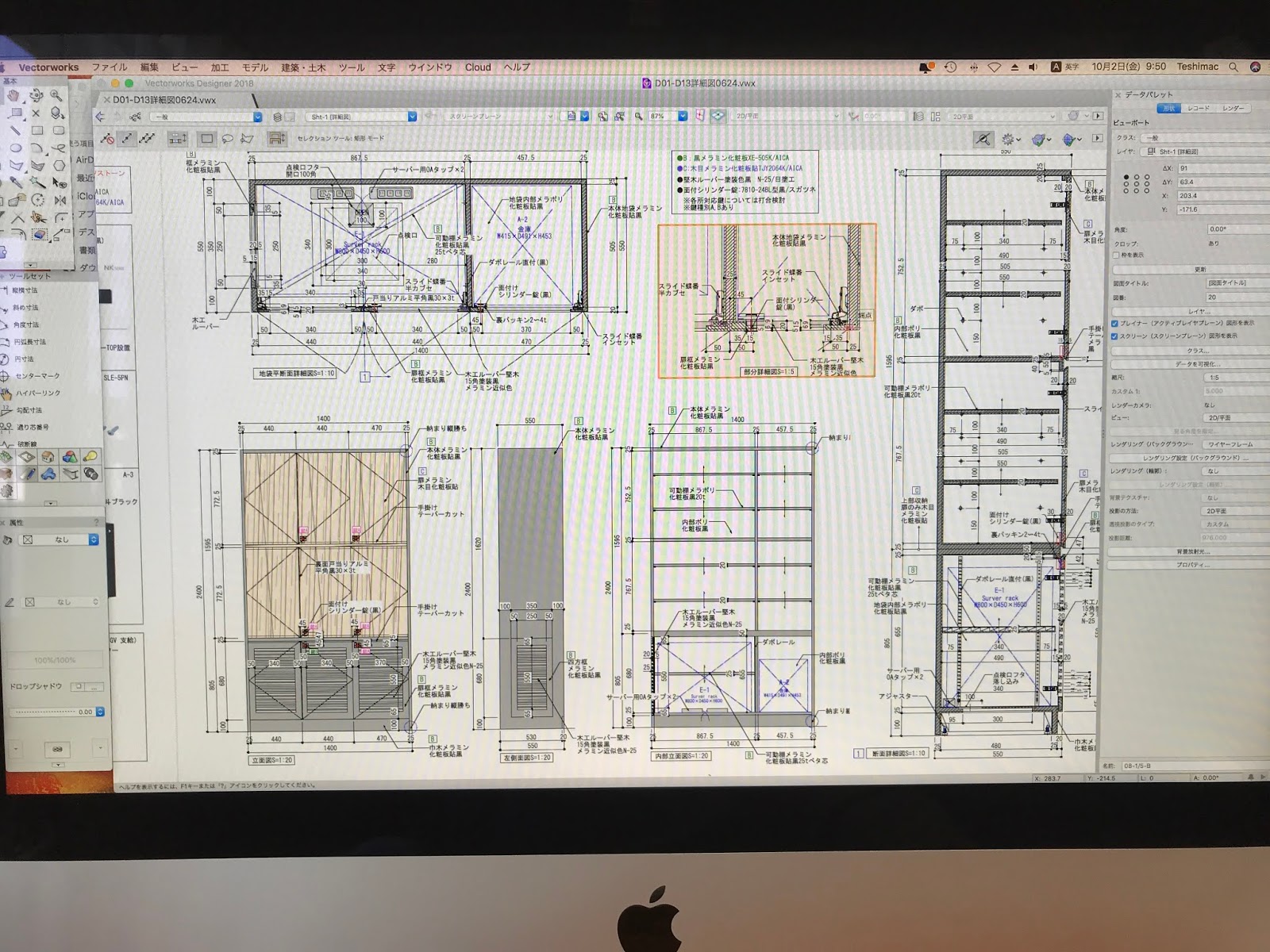Screen dimensions: 1270x952
Task: Choose Rectangular Marquee selection mode
Action: (x=206, y=138)
